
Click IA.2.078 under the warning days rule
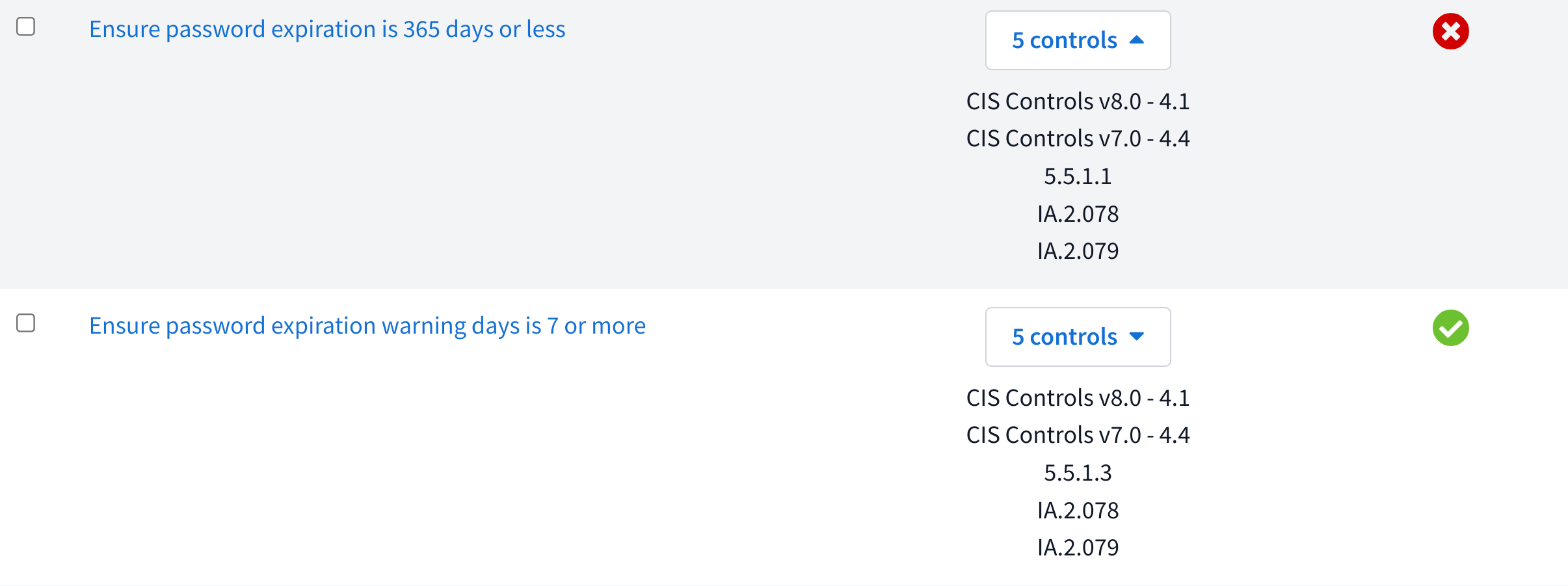pos(1078,511)
